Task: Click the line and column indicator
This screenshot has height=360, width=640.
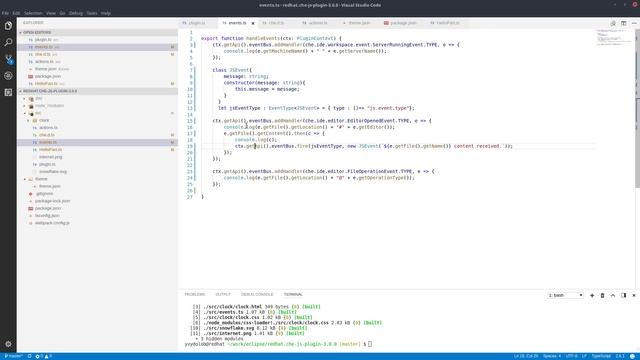Action: 526,356
